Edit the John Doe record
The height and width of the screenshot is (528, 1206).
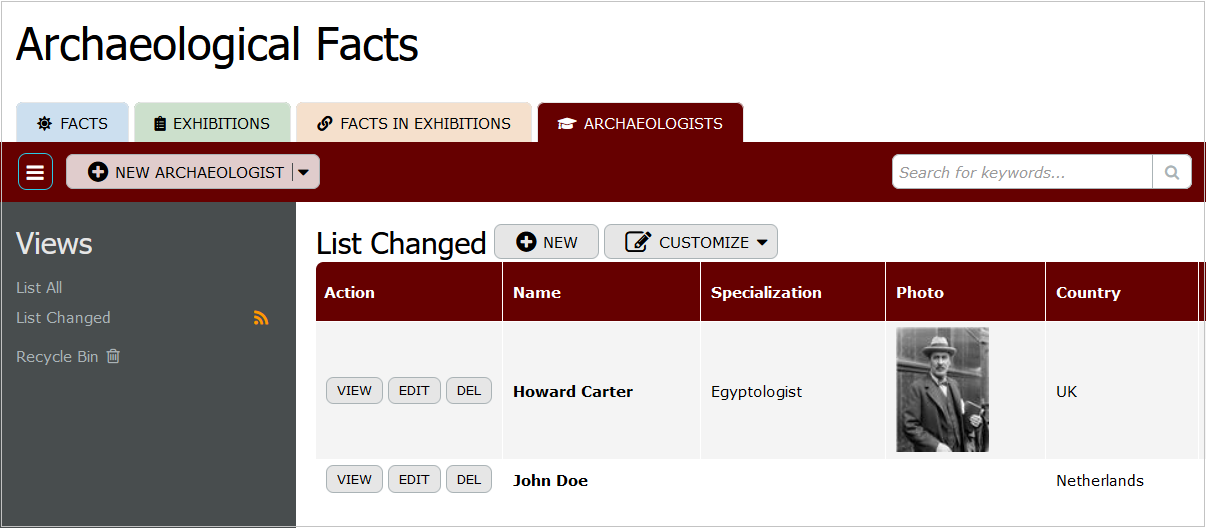click(414, 480)
